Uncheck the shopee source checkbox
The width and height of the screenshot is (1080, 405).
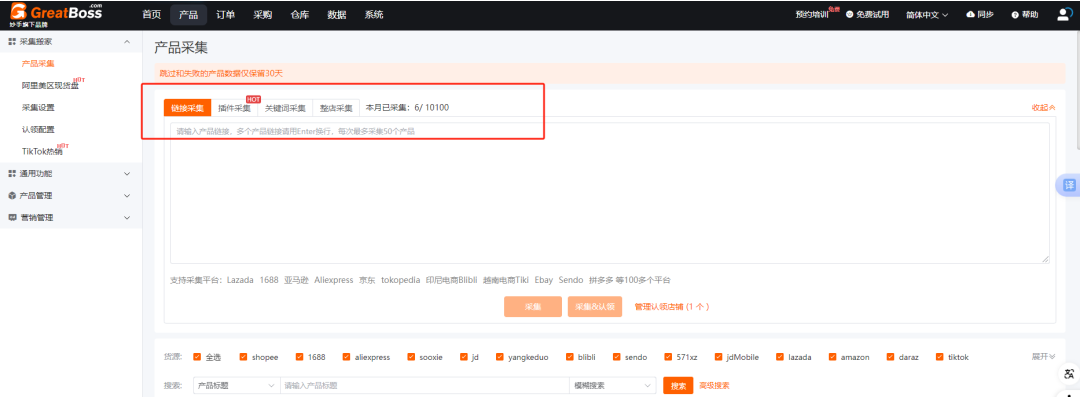pos(244,357)
